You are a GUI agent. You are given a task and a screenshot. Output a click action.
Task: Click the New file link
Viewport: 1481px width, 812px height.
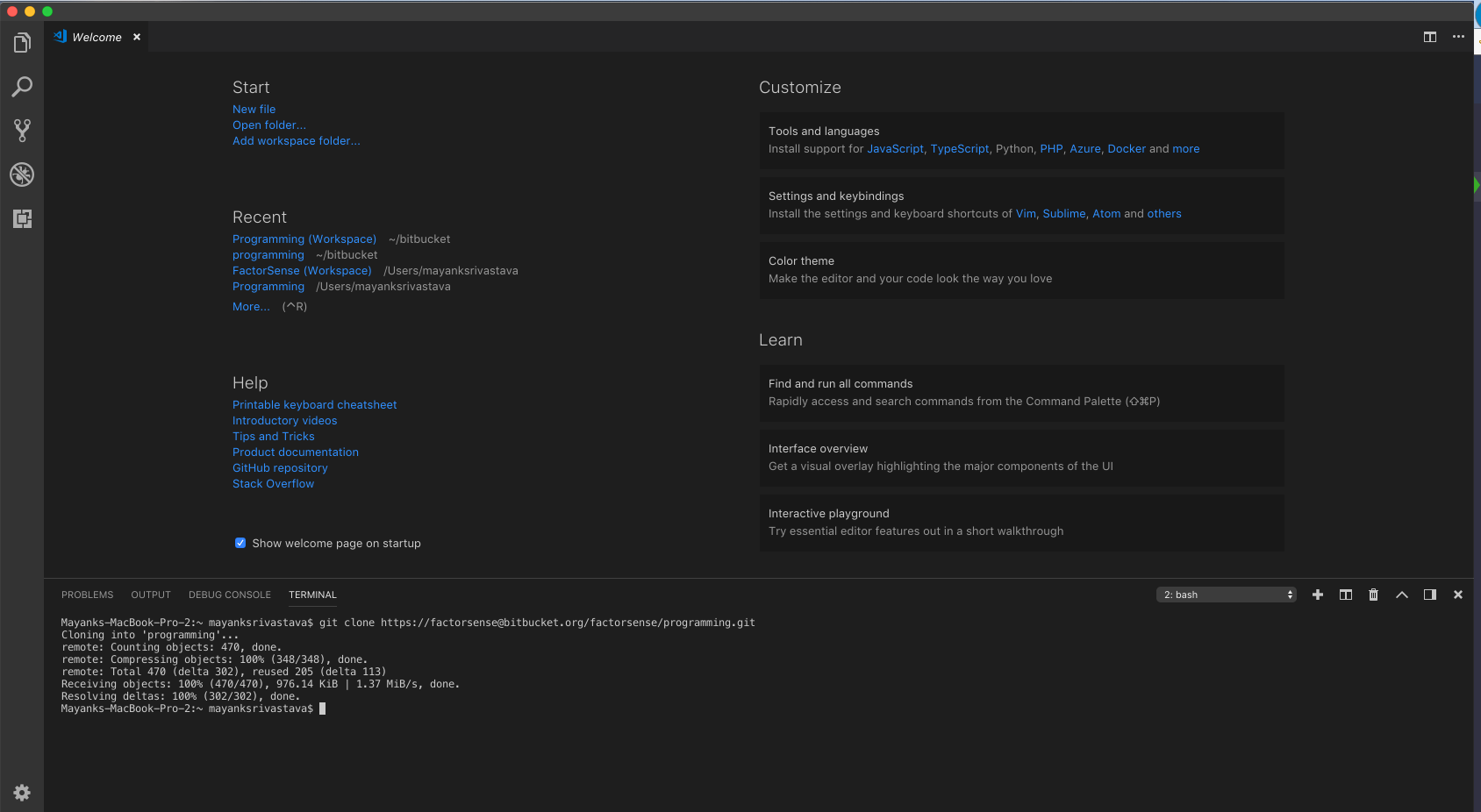pos(254,110)
